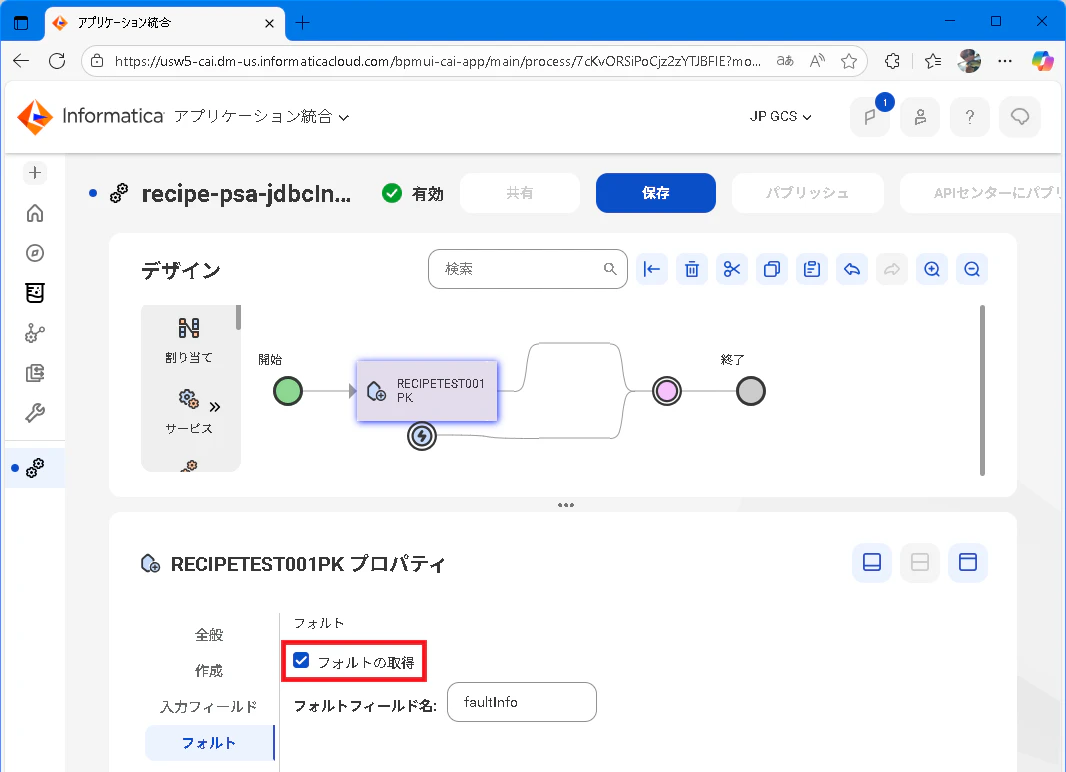Dock properties panel to bottom layout

[872, 563]
